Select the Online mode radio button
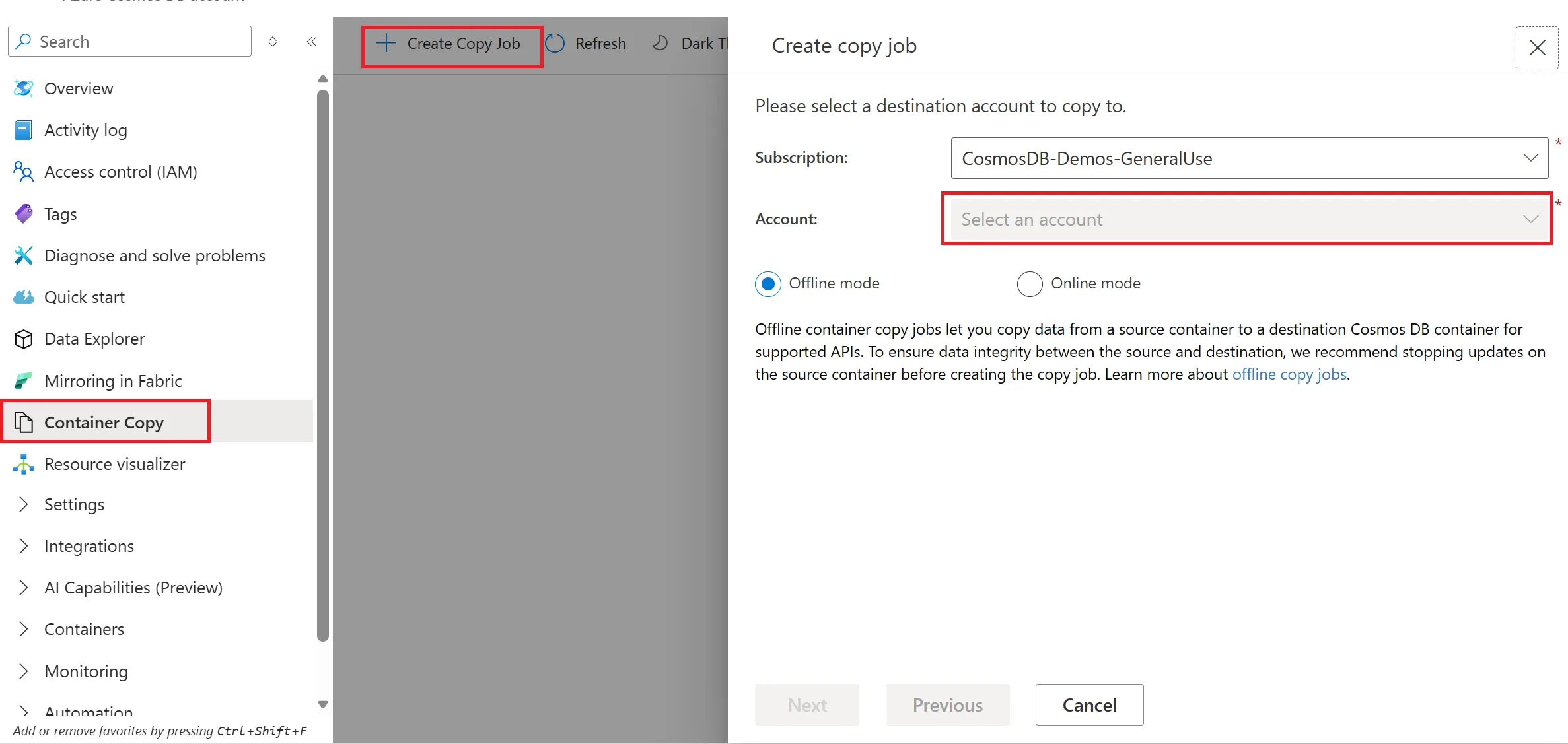 1030,284
